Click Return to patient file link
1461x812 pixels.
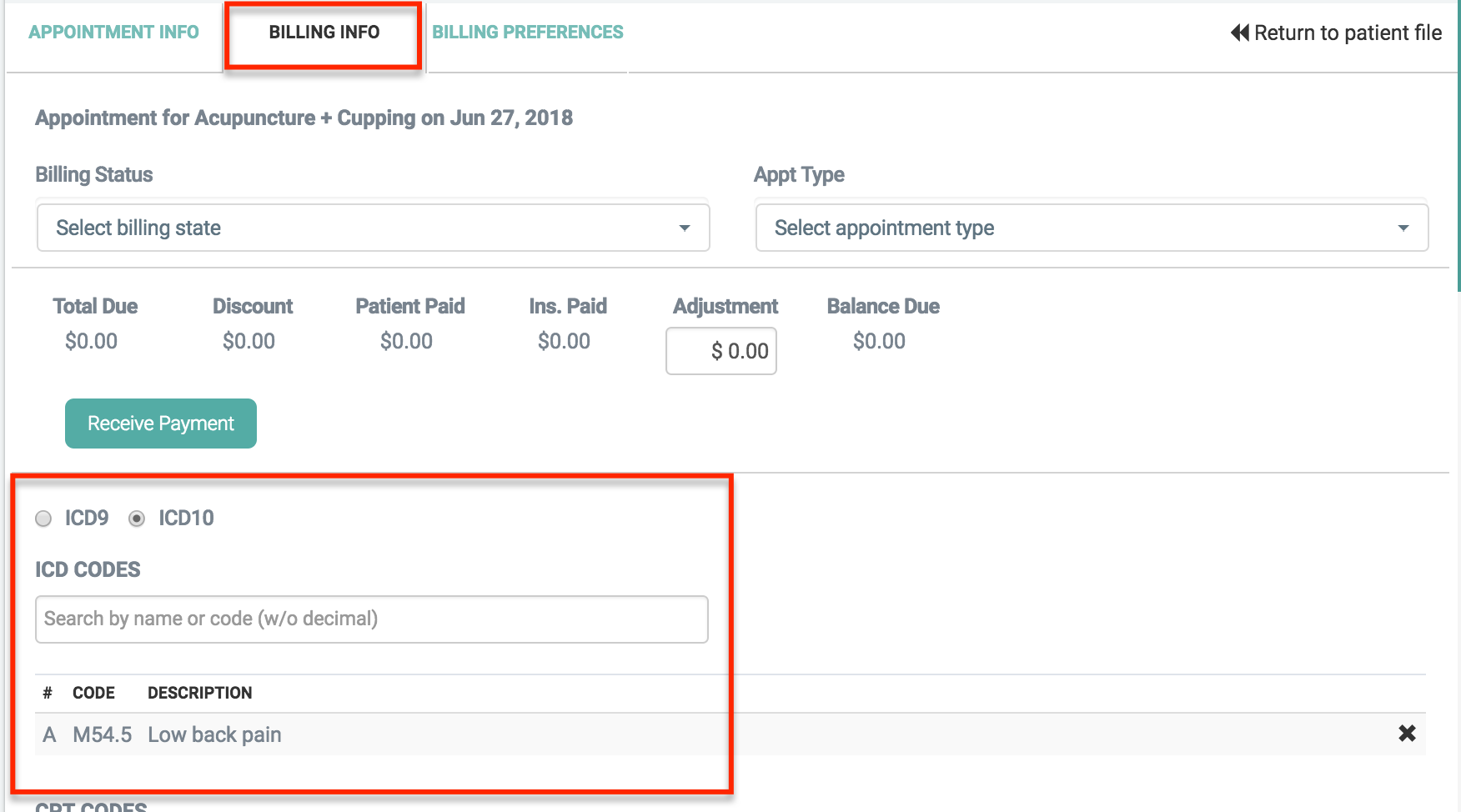point(1347,33)
